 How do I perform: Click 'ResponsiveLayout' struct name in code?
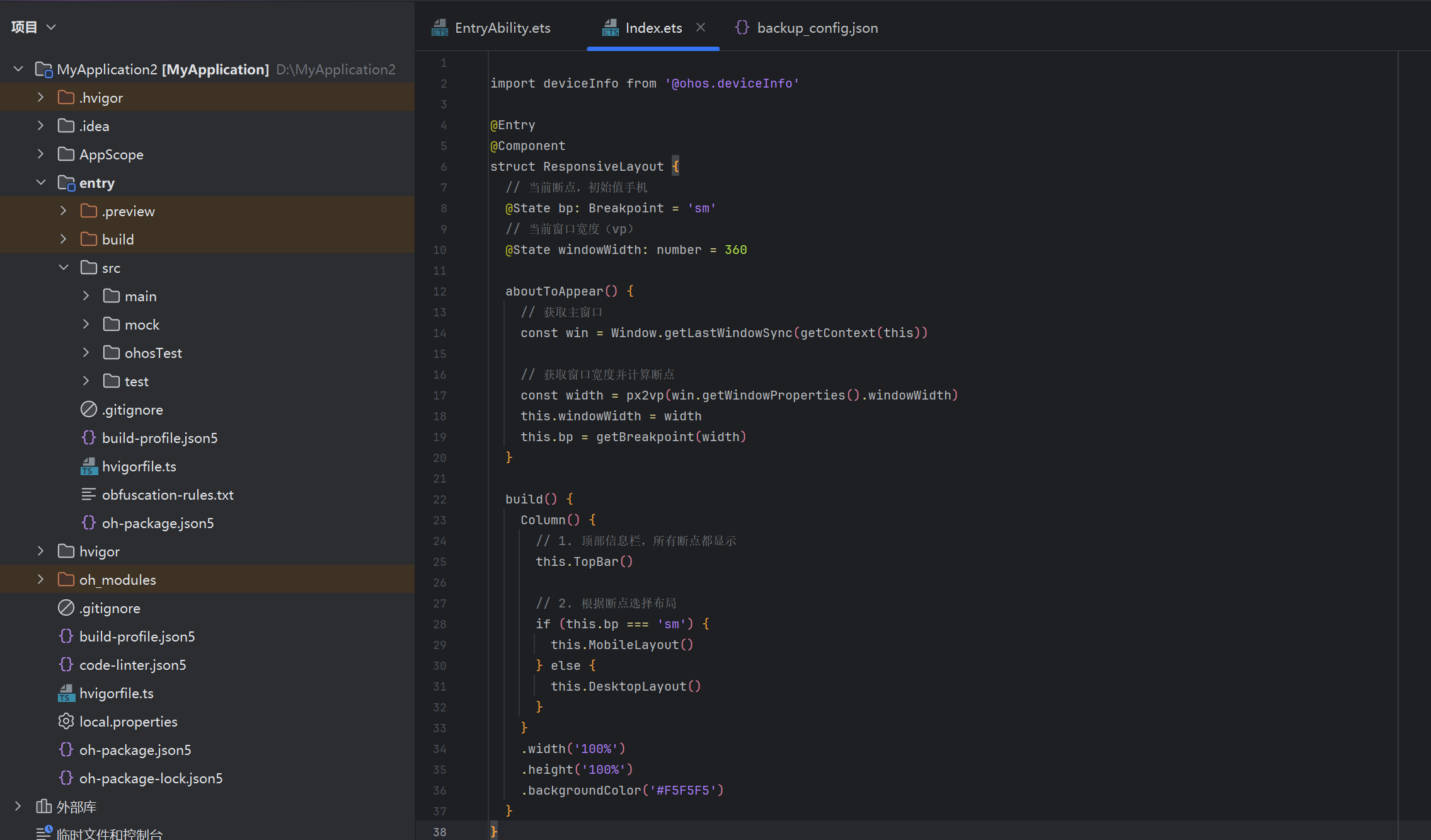pyautogui.click(x=603, y=166)
